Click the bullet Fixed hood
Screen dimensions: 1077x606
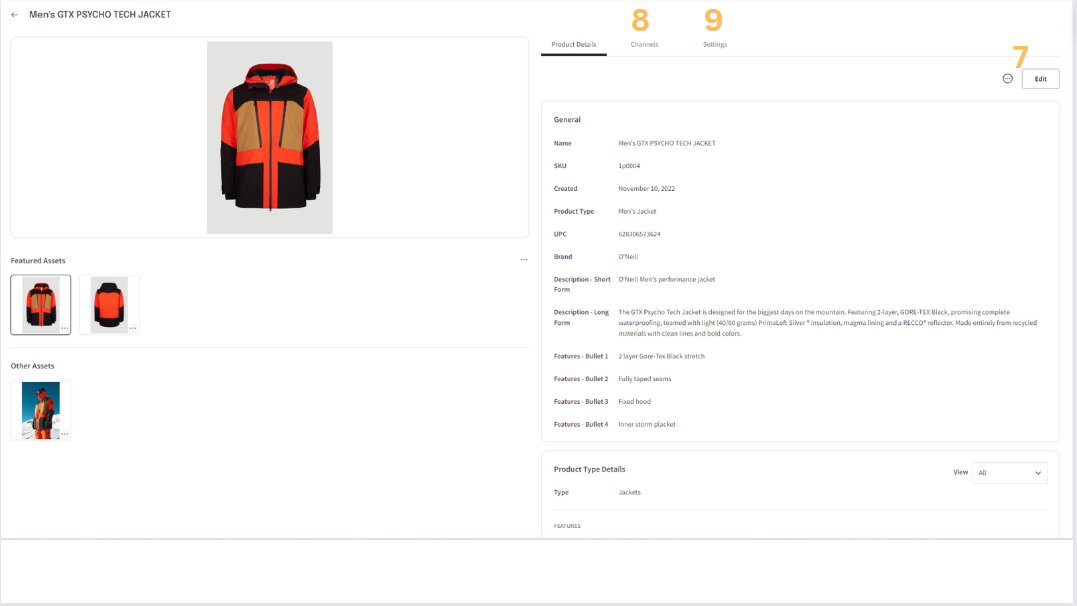[x=635, y=402]
